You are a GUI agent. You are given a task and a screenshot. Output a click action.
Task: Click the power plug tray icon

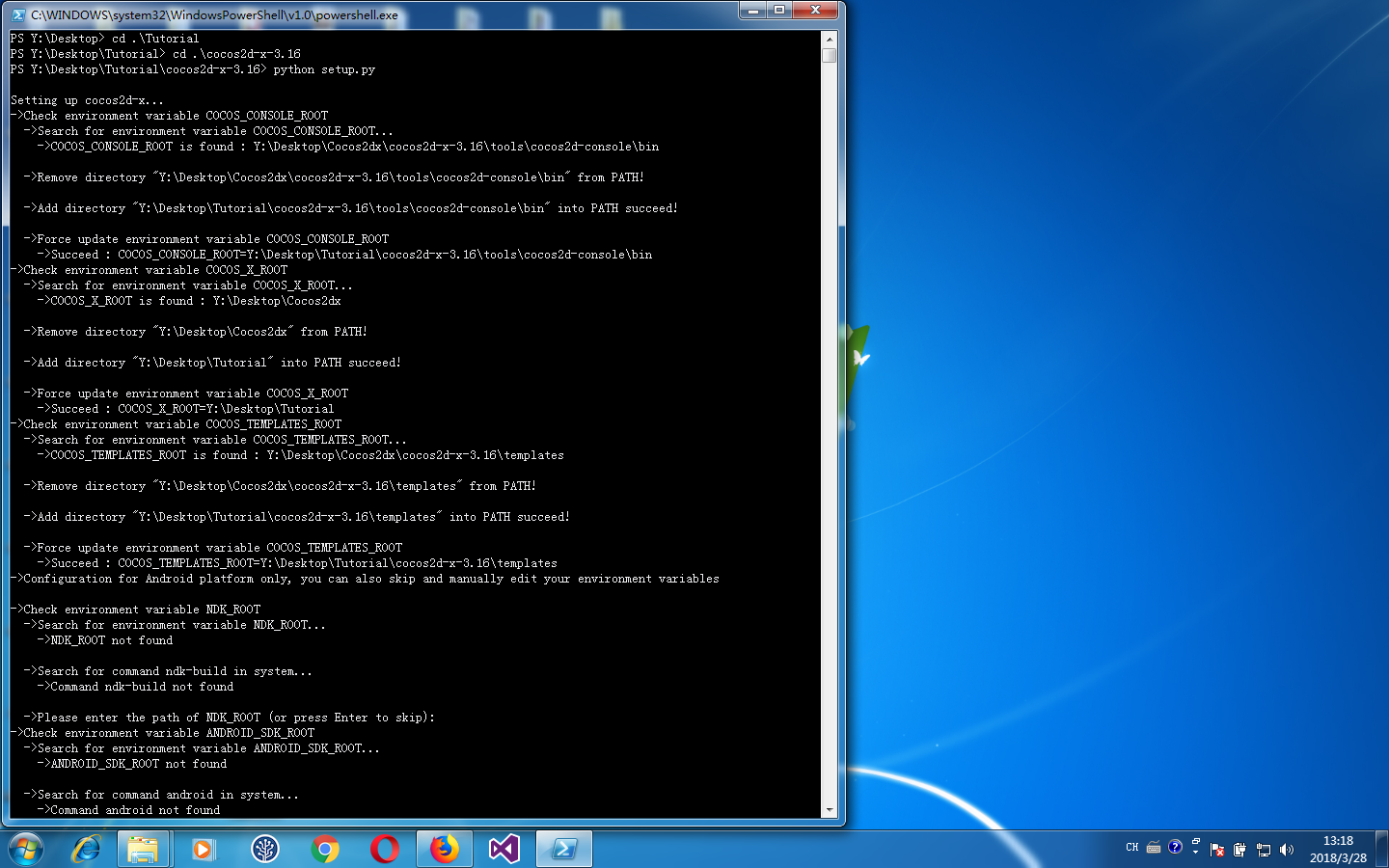[x=1240, y=850]
